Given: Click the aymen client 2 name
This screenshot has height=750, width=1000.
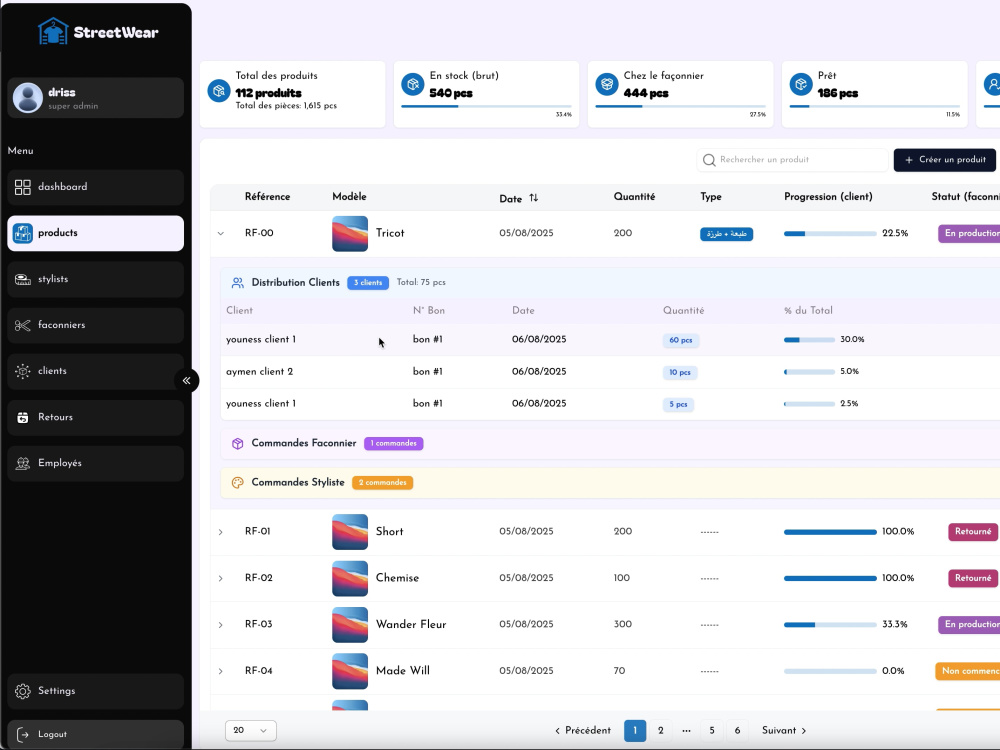Looking at the screenshot, I should click(x=260, y=372).
